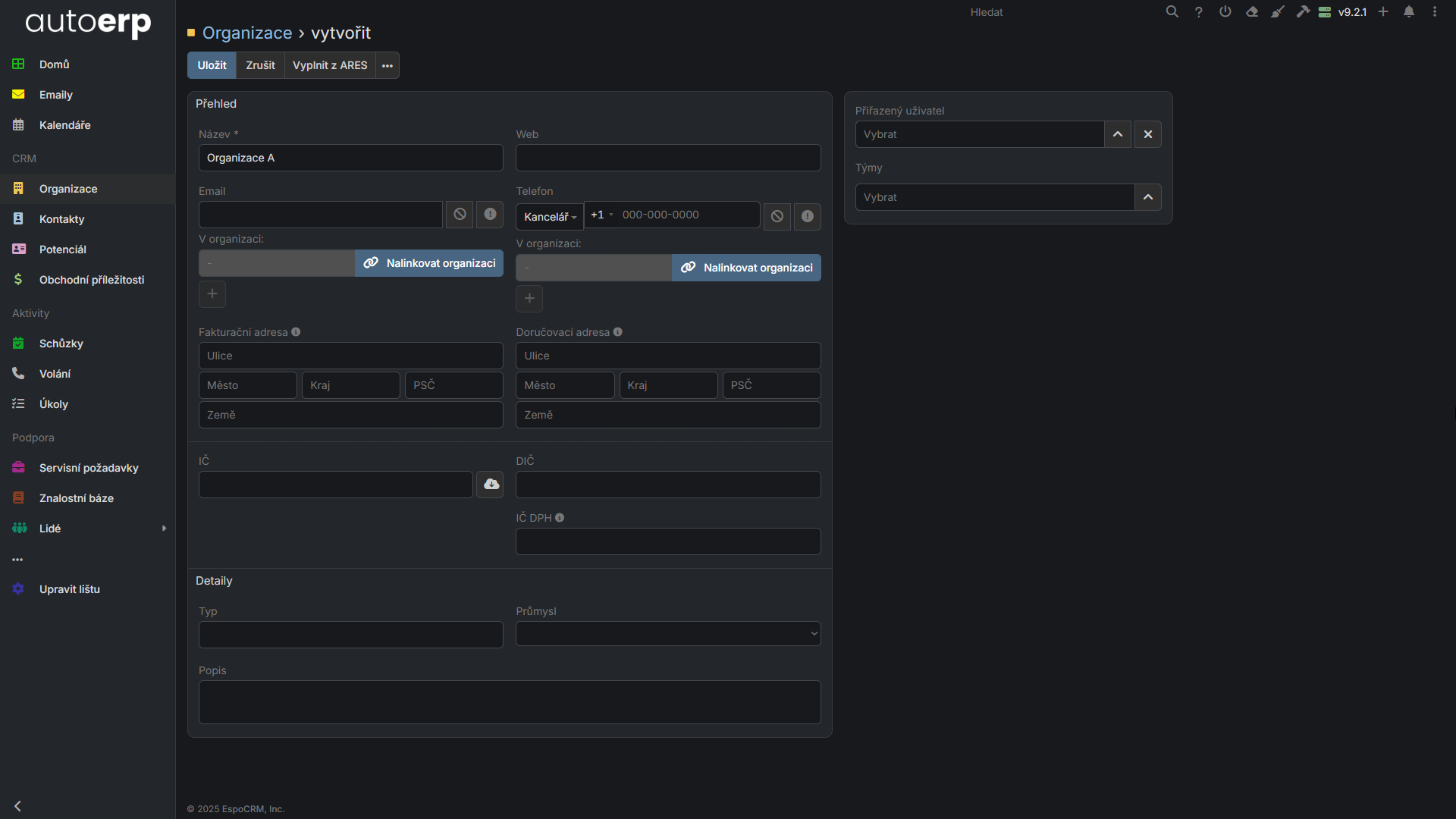Open the global search magnifier icon
This screenshot has width=1456, height=819.
coord(1172,12)
